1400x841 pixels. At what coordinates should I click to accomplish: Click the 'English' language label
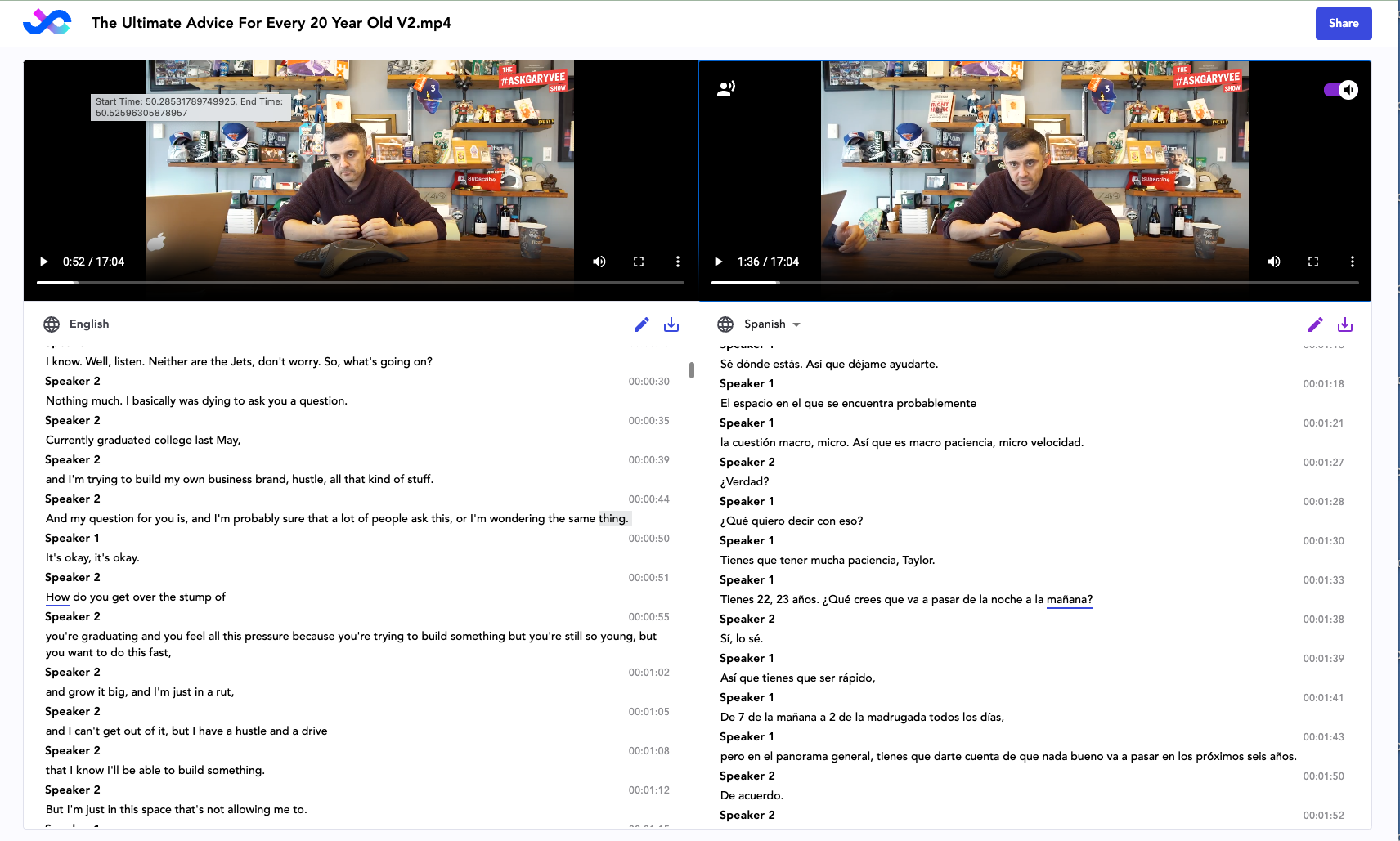(x=89, y=324)
